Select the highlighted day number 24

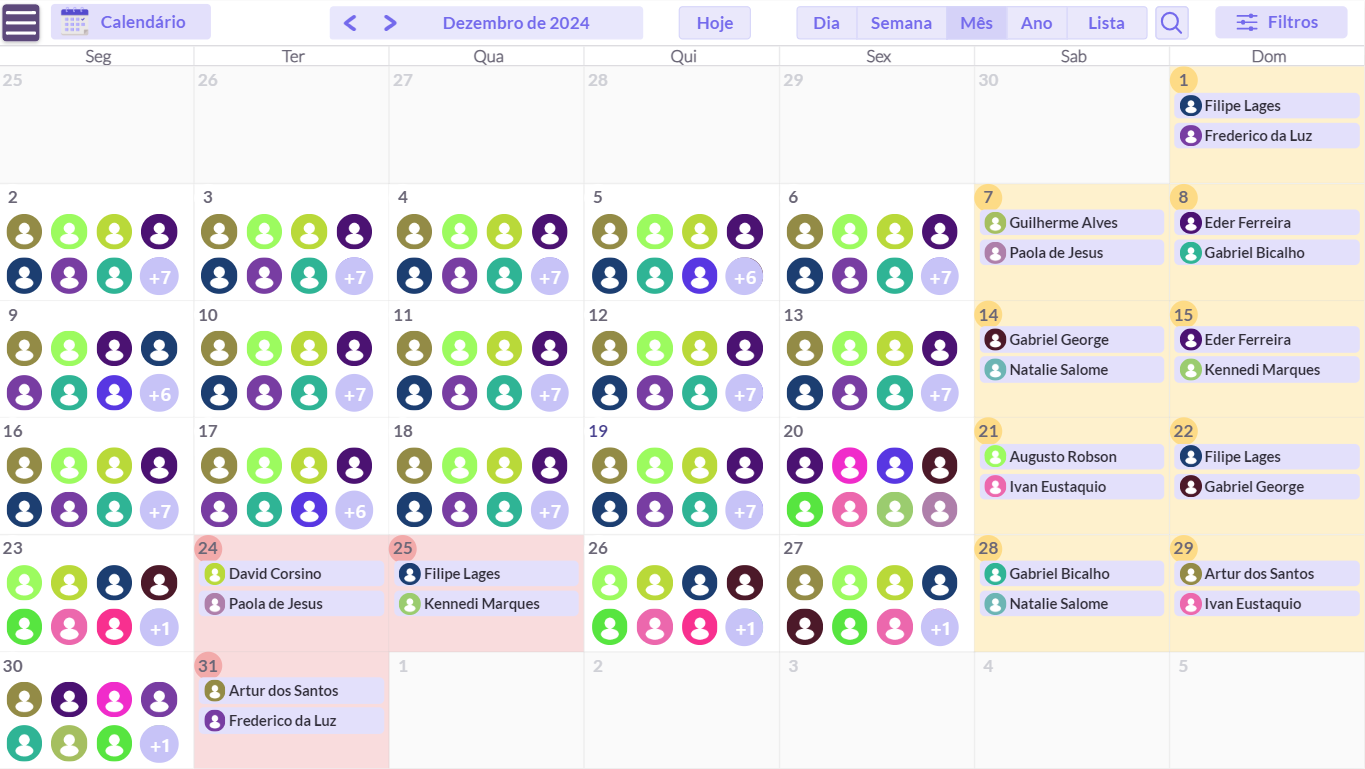click(x=208, y=548)
